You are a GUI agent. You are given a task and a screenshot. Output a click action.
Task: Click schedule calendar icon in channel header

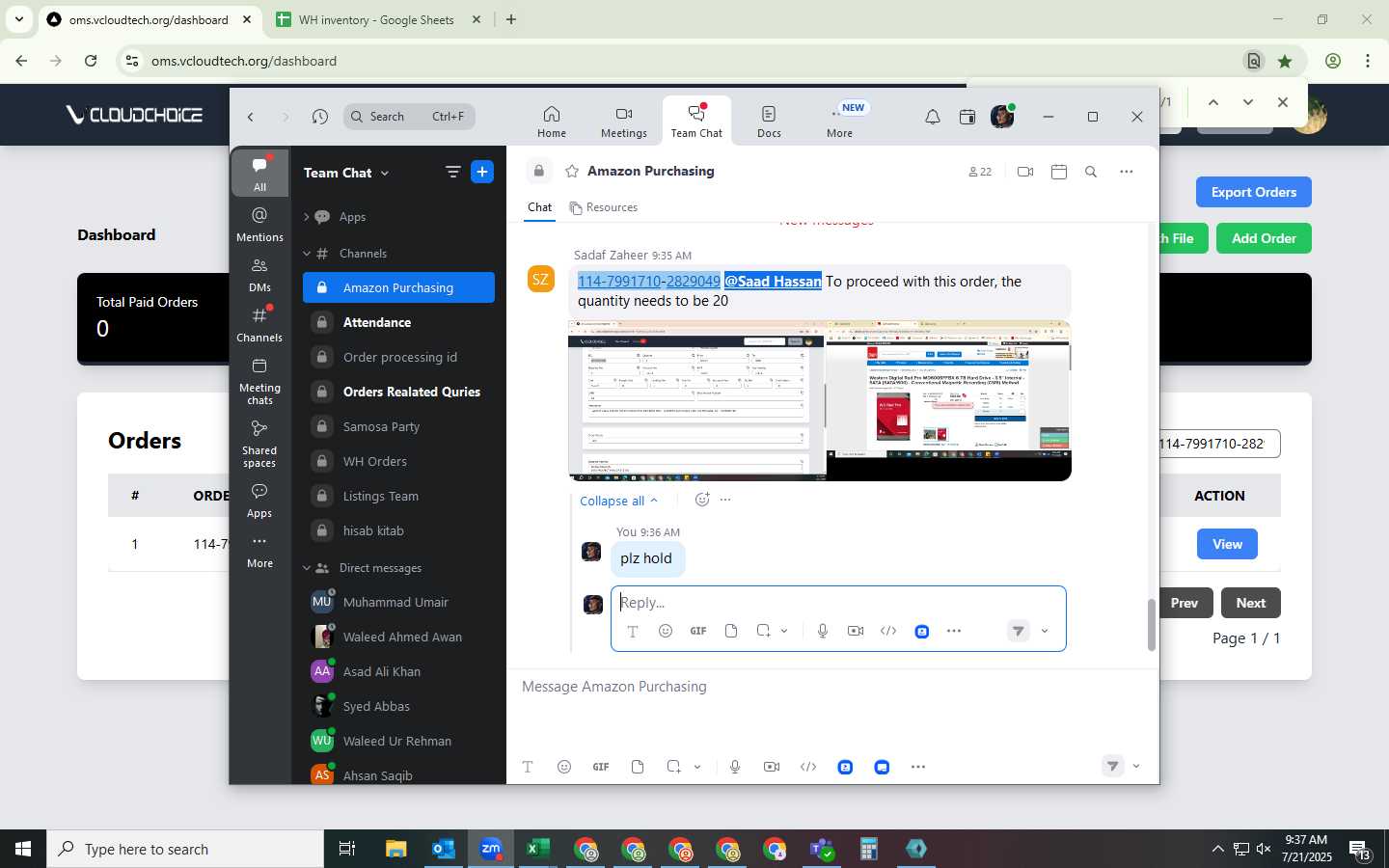1058,172
